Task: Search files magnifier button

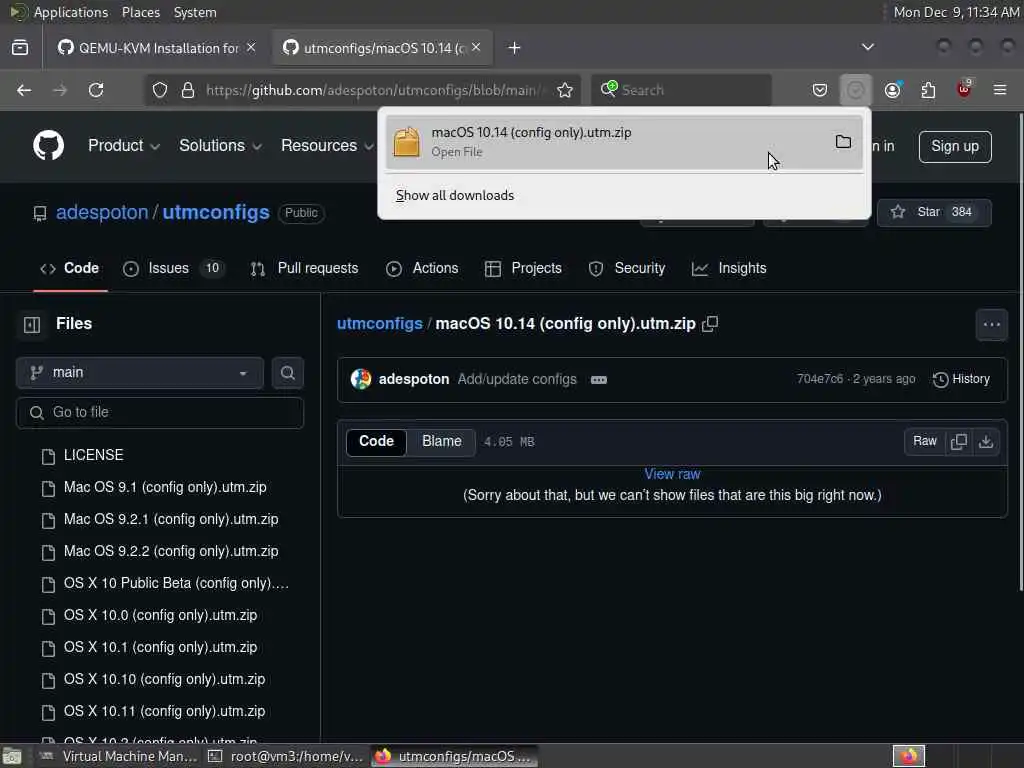Action: click(x=287, y=373)
